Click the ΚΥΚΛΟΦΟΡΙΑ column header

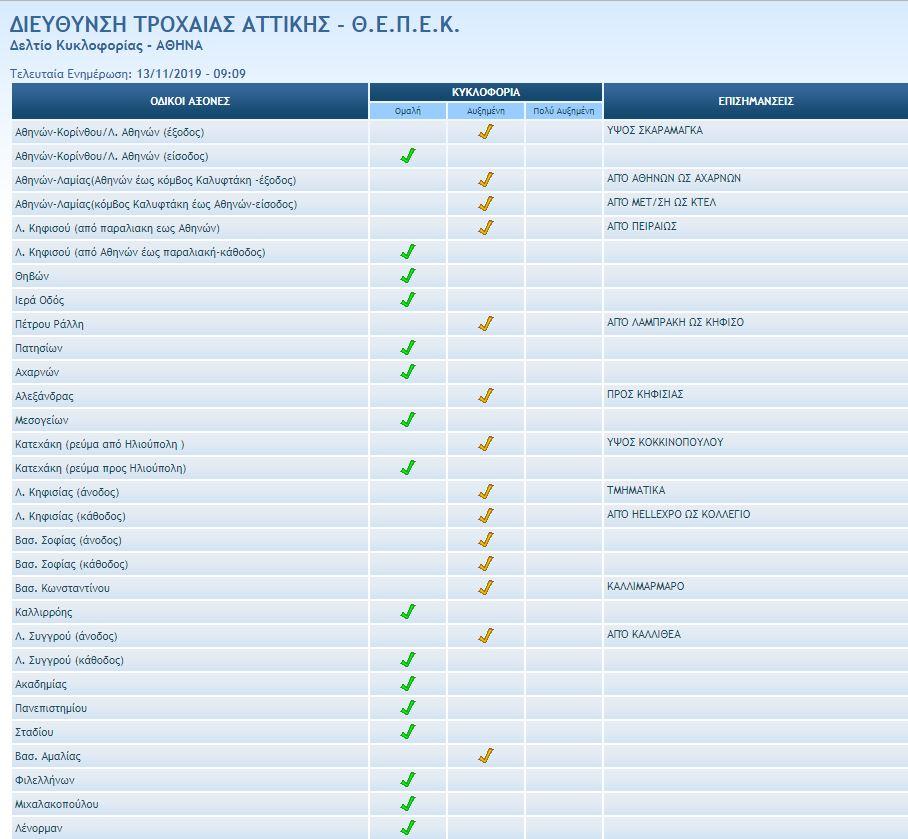click(486, 92)
